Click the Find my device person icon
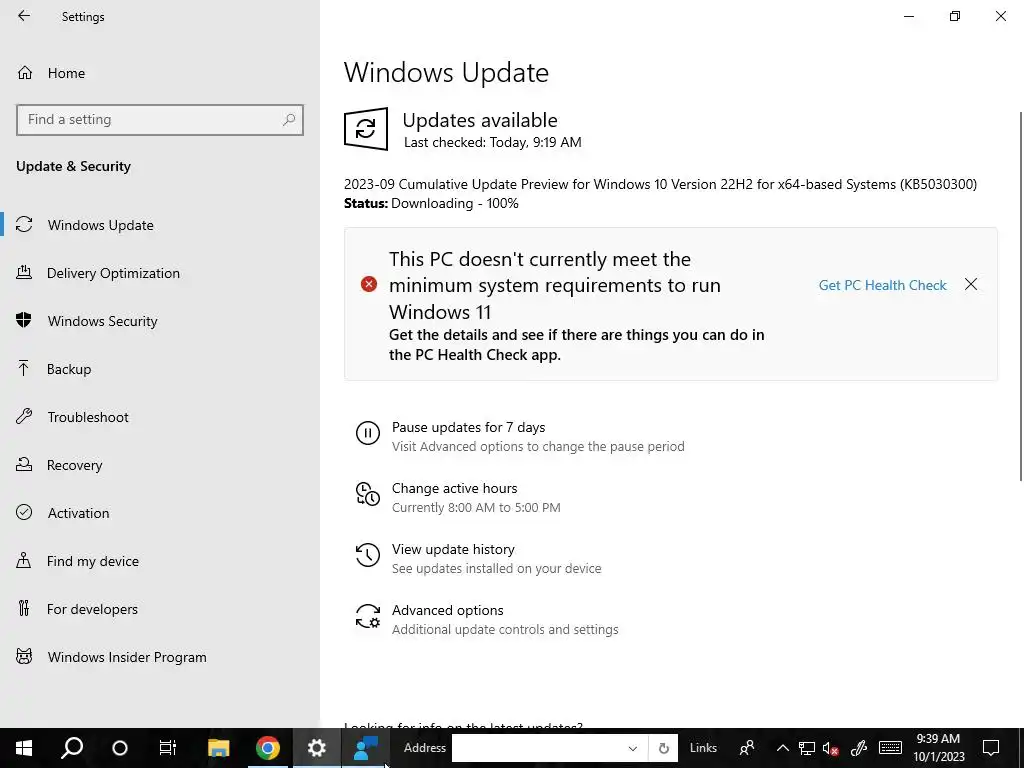1024x768 pixels. [24, 560]
